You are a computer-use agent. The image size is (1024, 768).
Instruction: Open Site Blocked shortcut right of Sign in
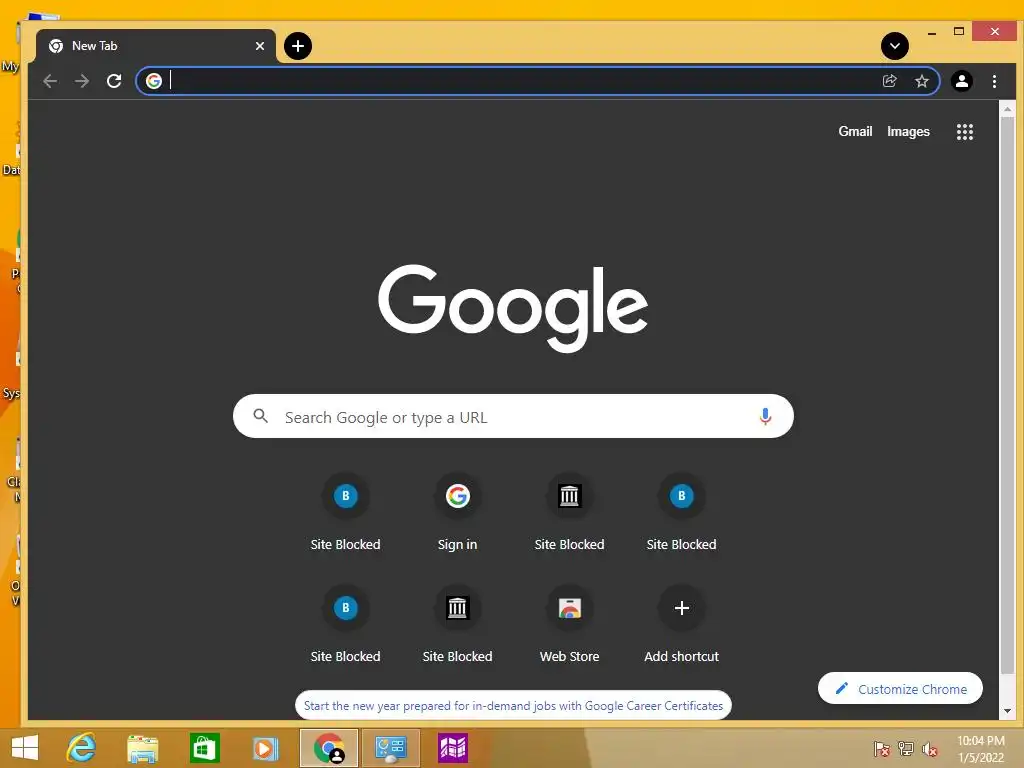pyautogui.click(x=569, y=514)
